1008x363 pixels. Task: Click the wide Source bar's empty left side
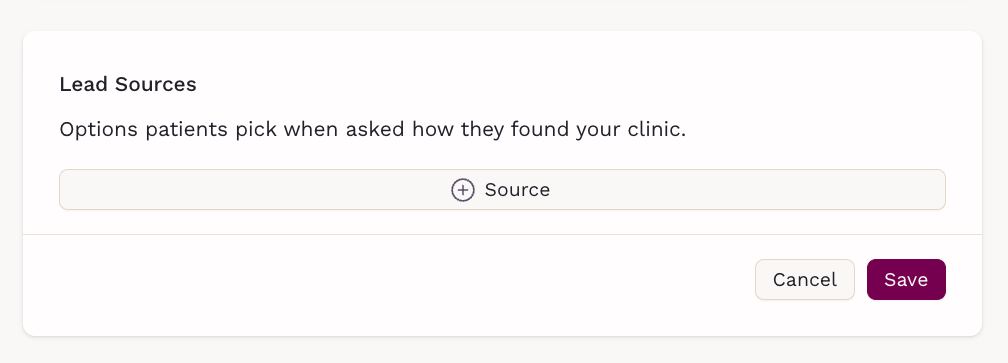pos(251,190)
